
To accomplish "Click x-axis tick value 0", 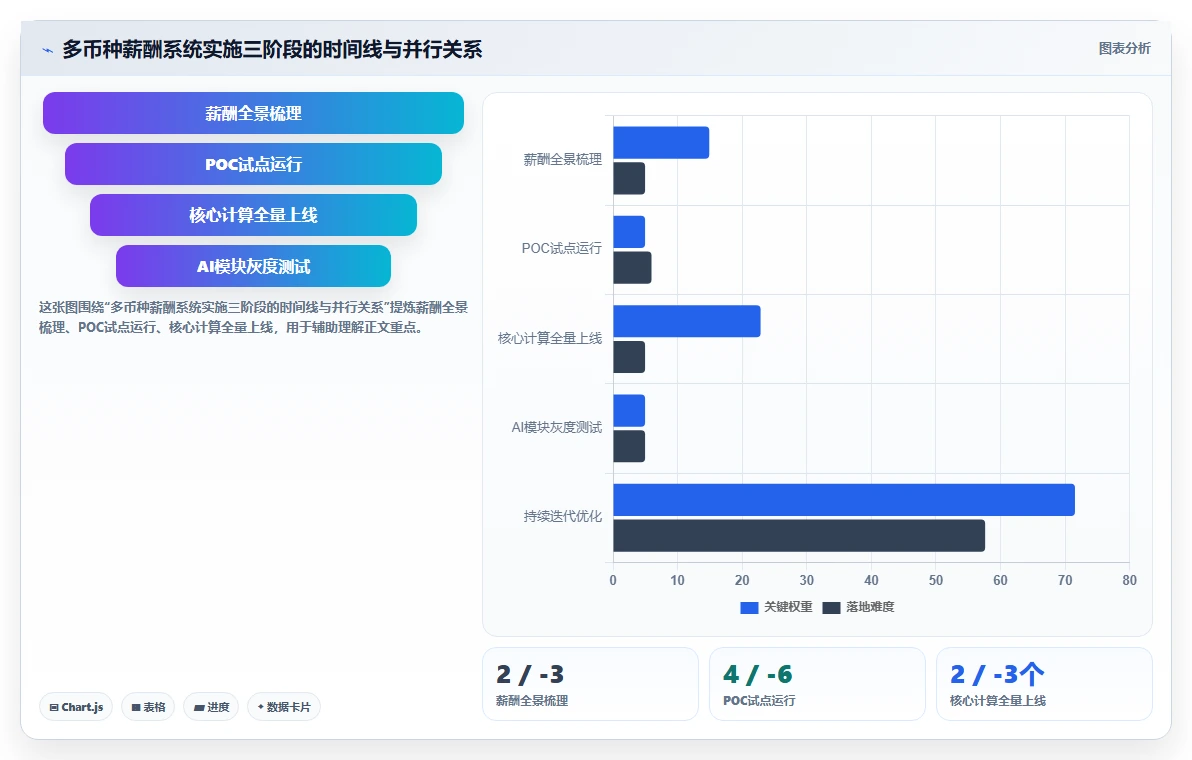I will click(x=613, y=581).
